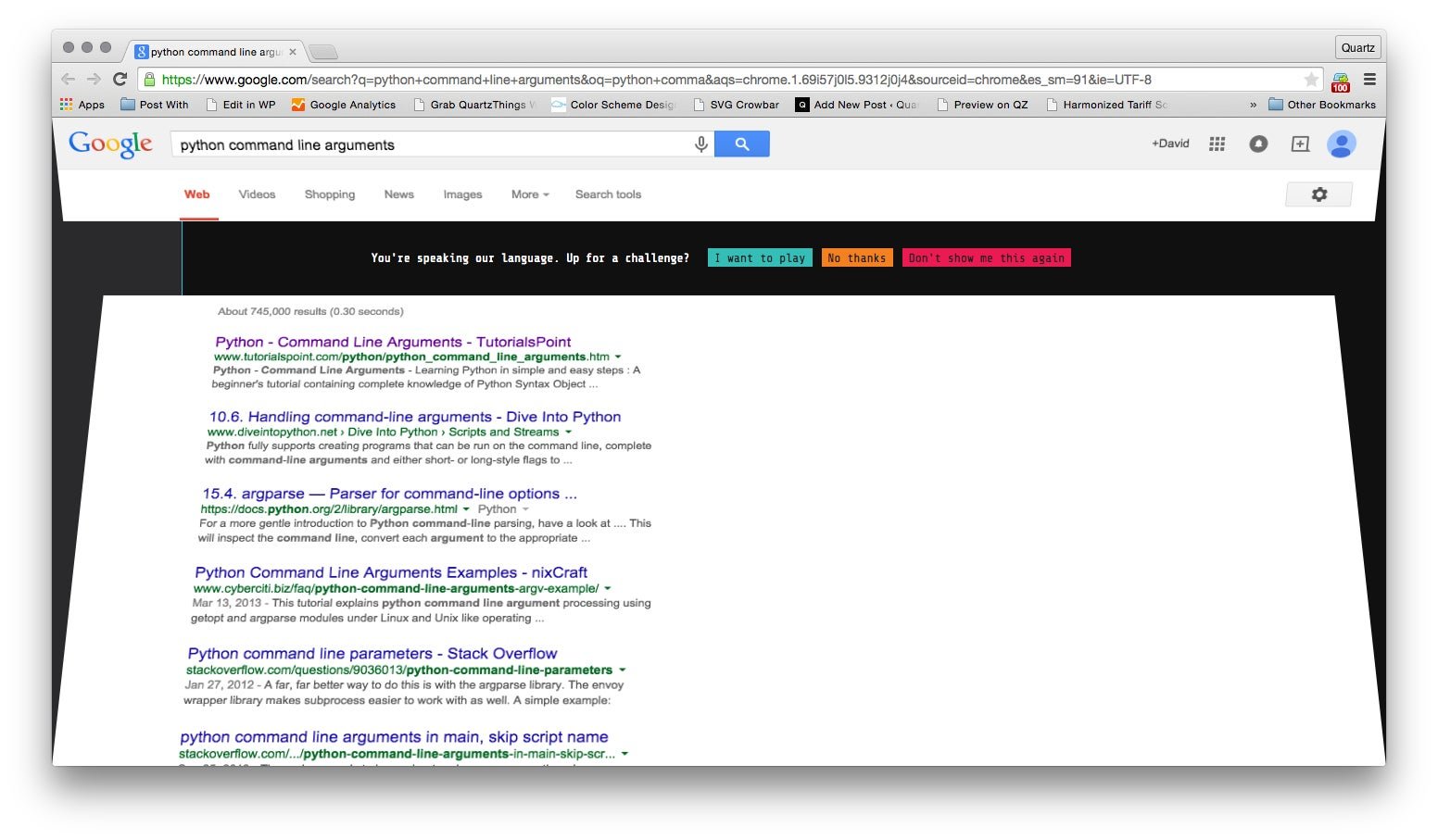Screen dimensions: 1438x840
Task: Open argparse Parser for command-line options link
Action: pyautogui.click(x=389, y=494)
